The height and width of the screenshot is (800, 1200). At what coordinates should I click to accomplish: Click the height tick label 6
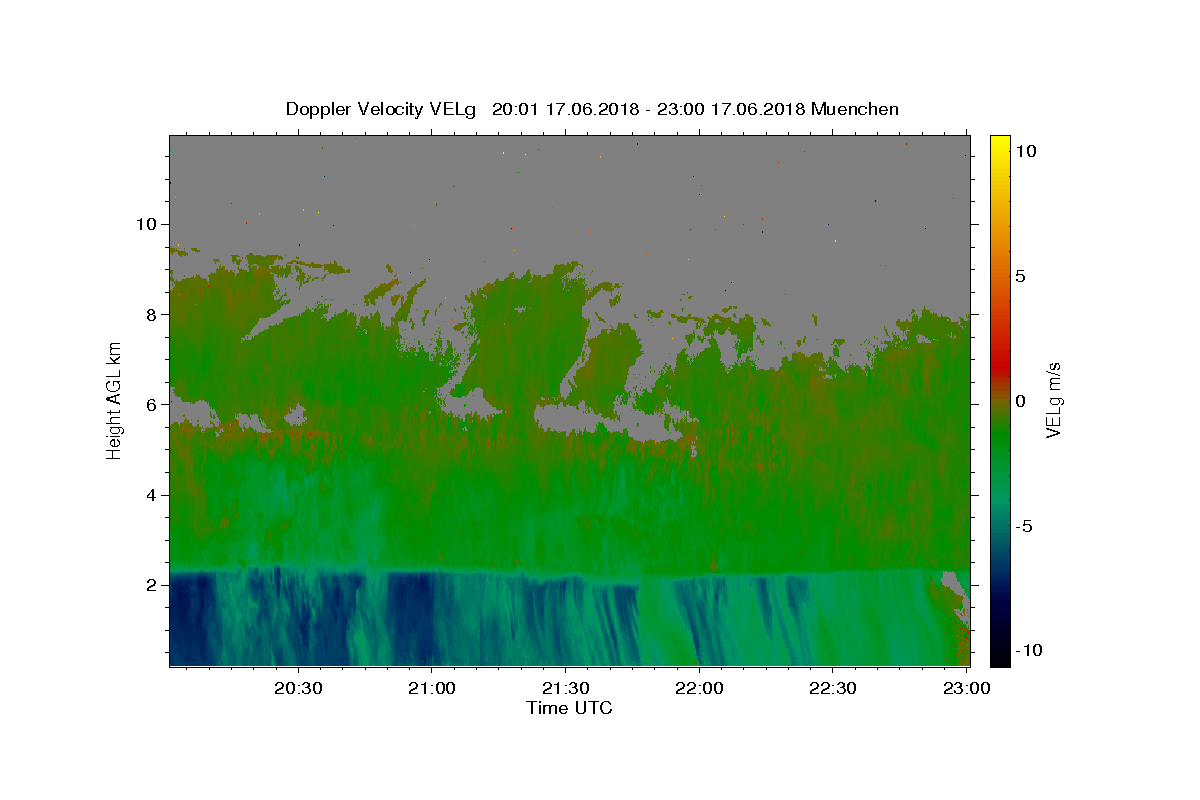(154, 405)
